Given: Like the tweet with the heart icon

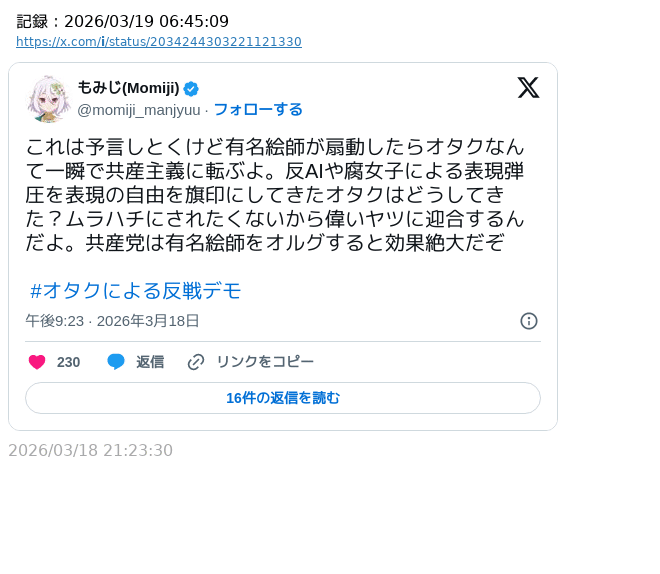Looking at the screenshot, I should click(37, 362).
